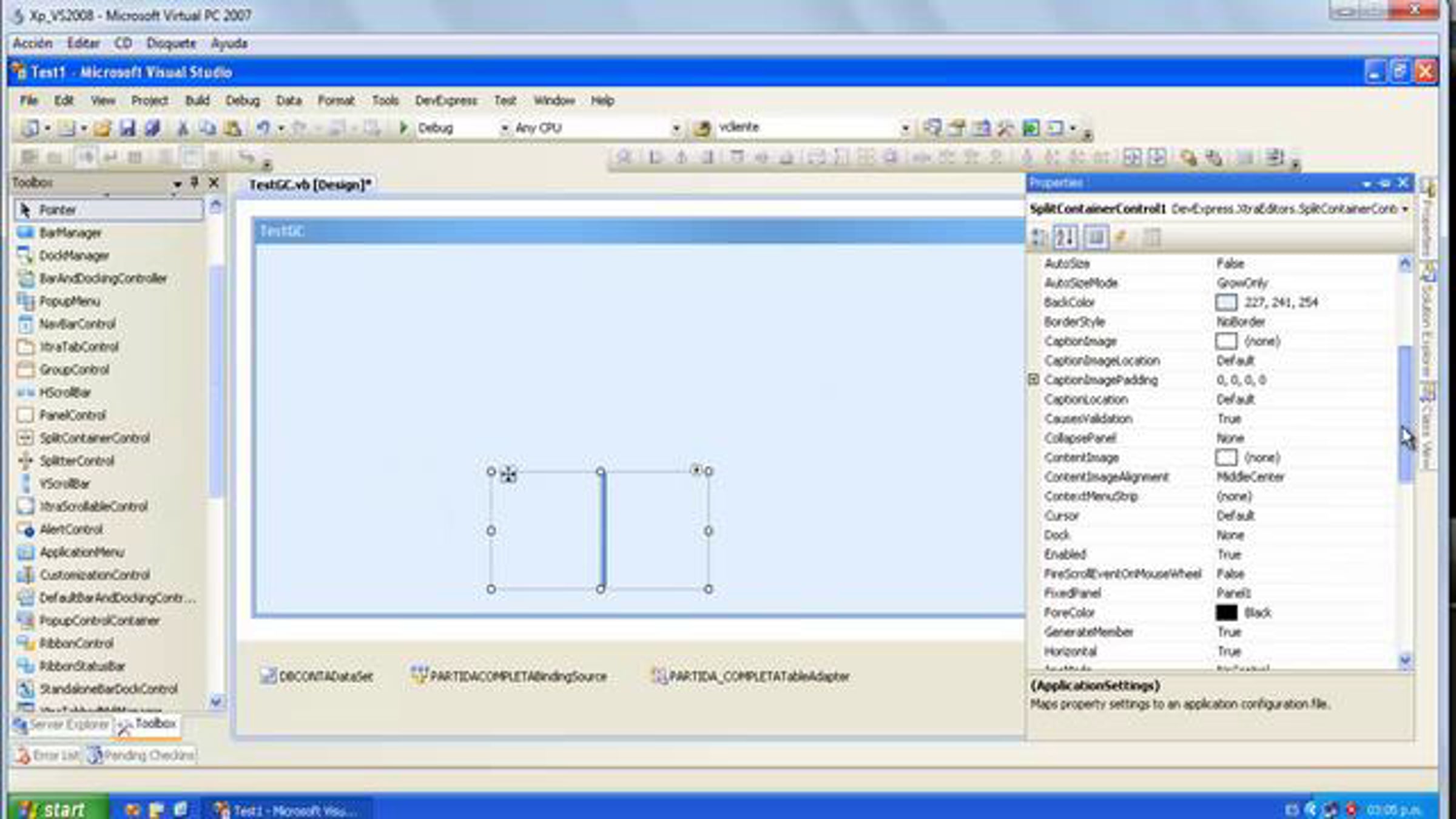Click the Properties grid scroll-down arrow
Image resolution: width=1456 pixels, height=819 pixels.
pyautogui.click(x=1405, y=659)
